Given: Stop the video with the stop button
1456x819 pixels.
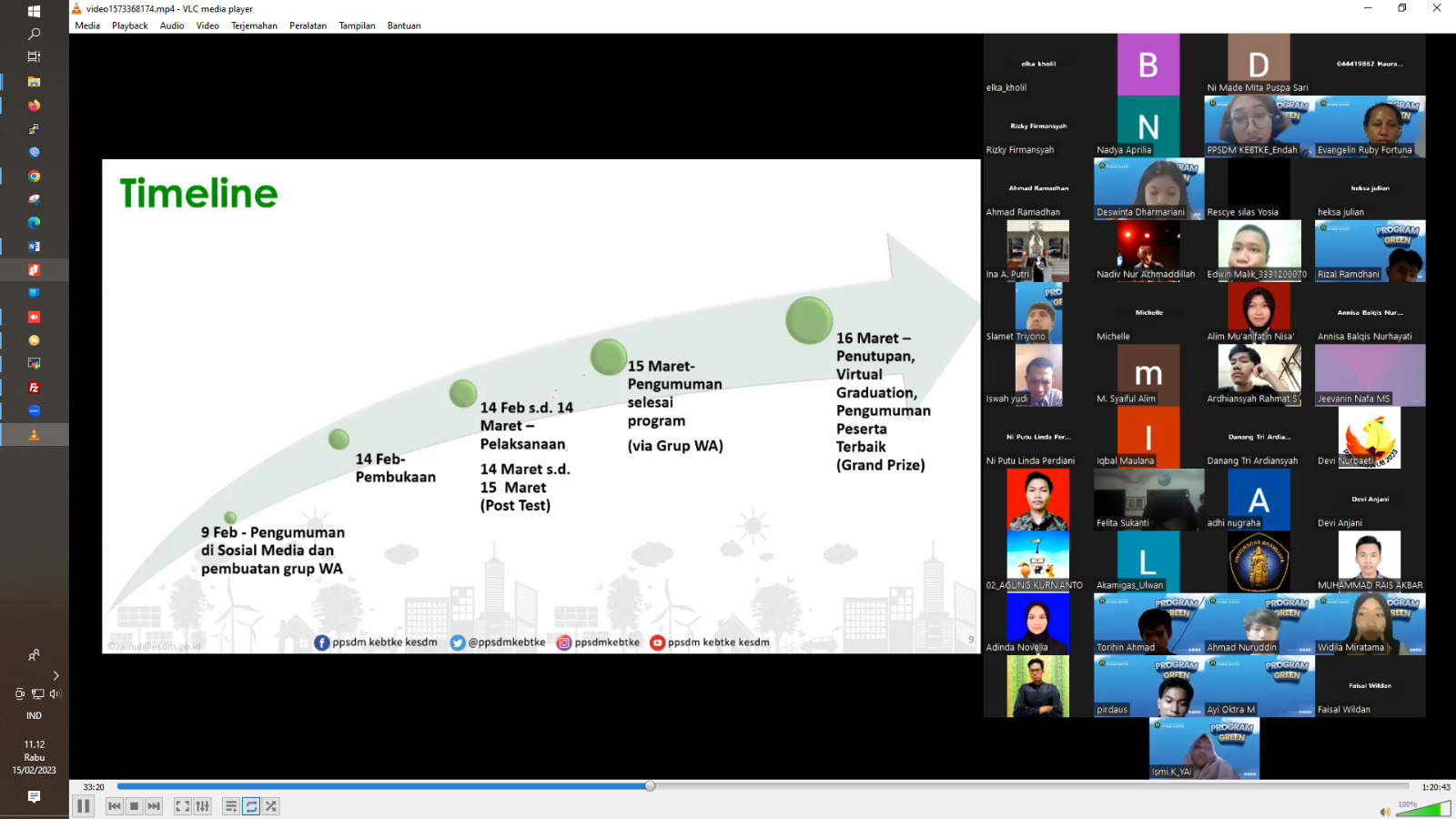Looking at the screenshot, I should click(134, 806).
